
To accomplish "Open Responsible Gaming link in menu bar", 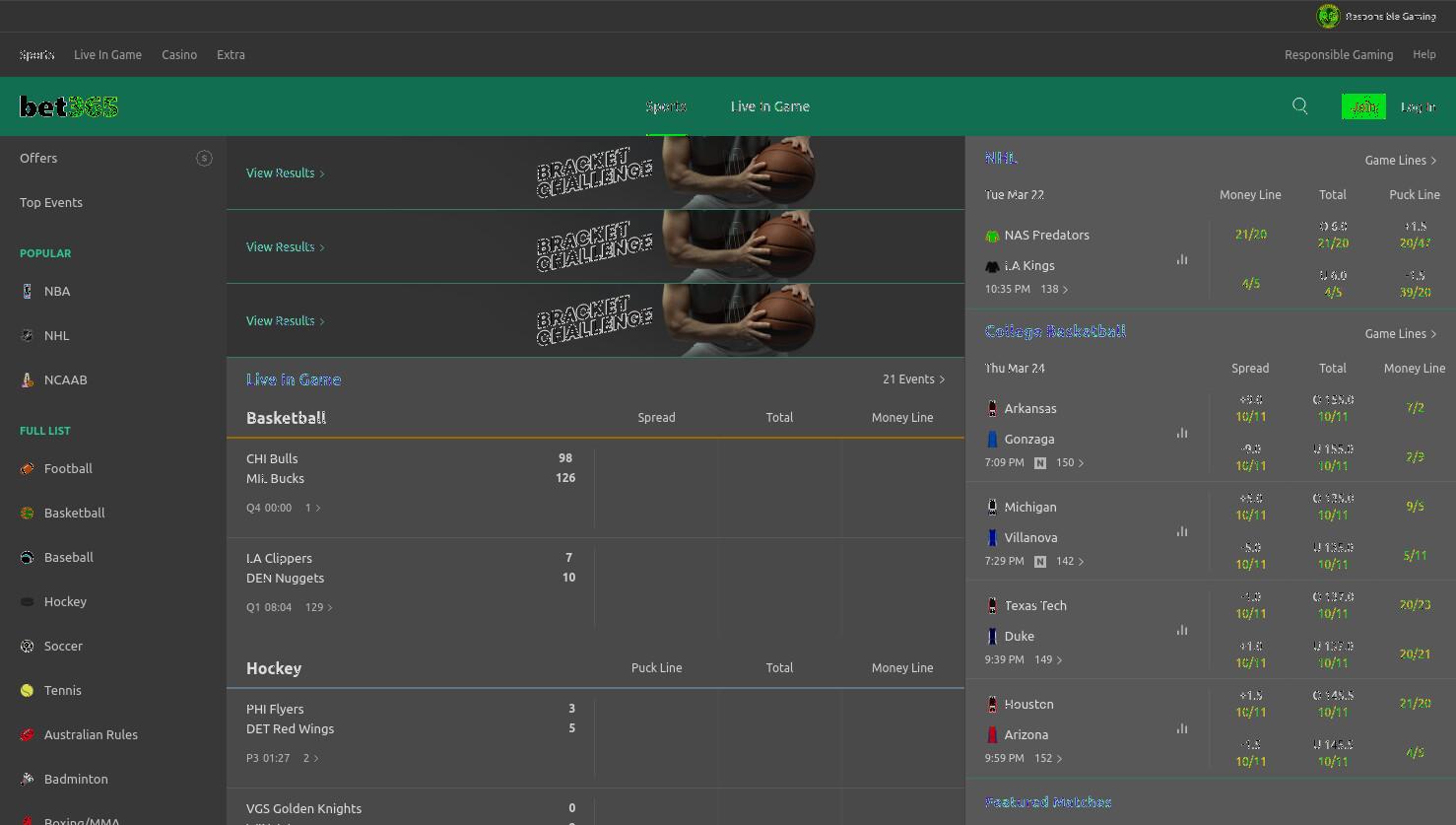I will tap(1339, 54).
